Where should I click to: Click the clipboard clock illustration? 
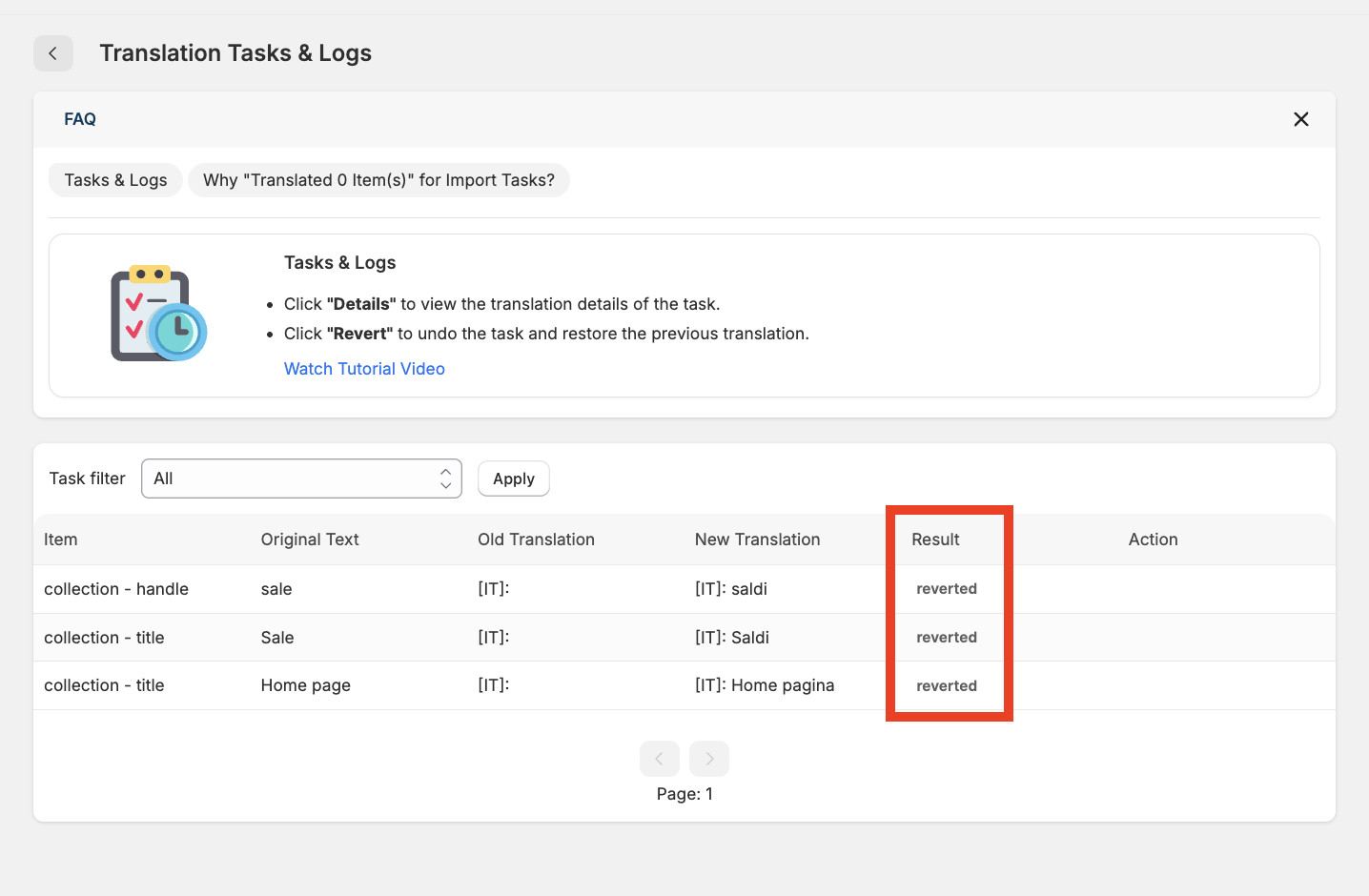click(158, 314)
